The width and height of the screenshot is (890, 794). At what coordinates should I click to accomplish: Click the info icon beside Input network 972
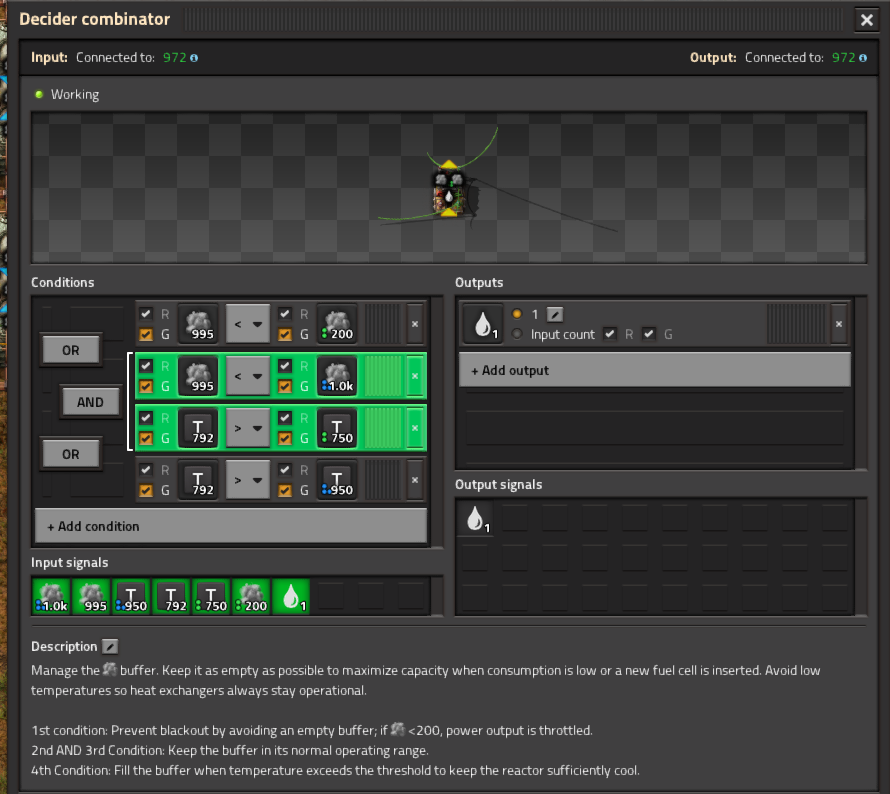tap(194, 58)
